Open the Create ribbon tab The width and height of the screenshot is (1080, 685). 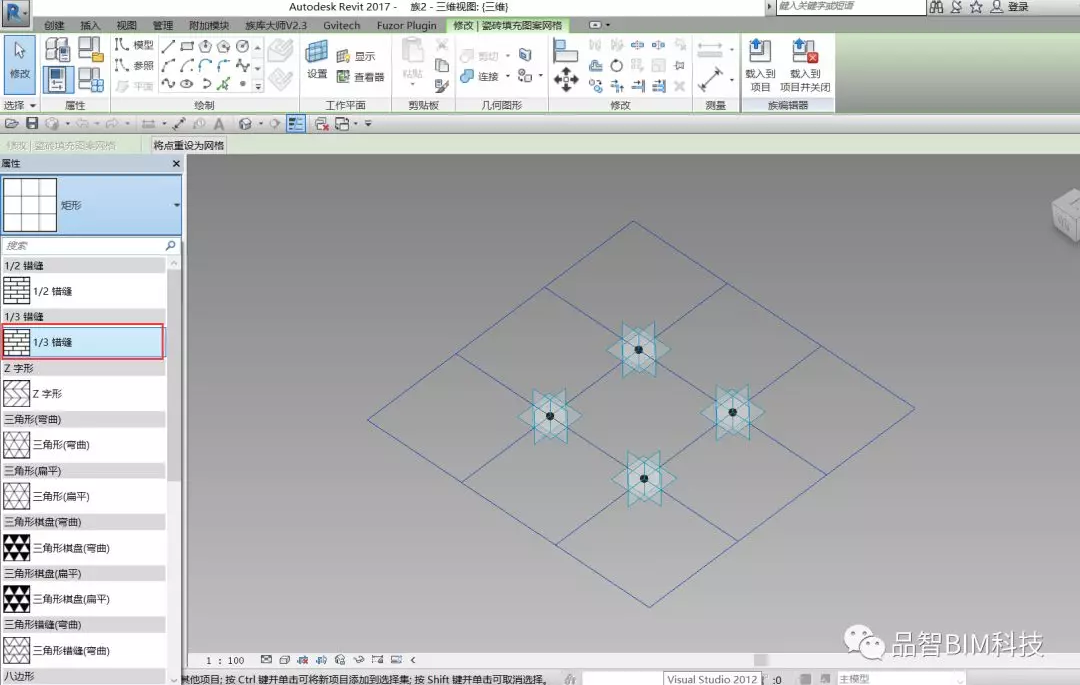click(x=54, y=25)
